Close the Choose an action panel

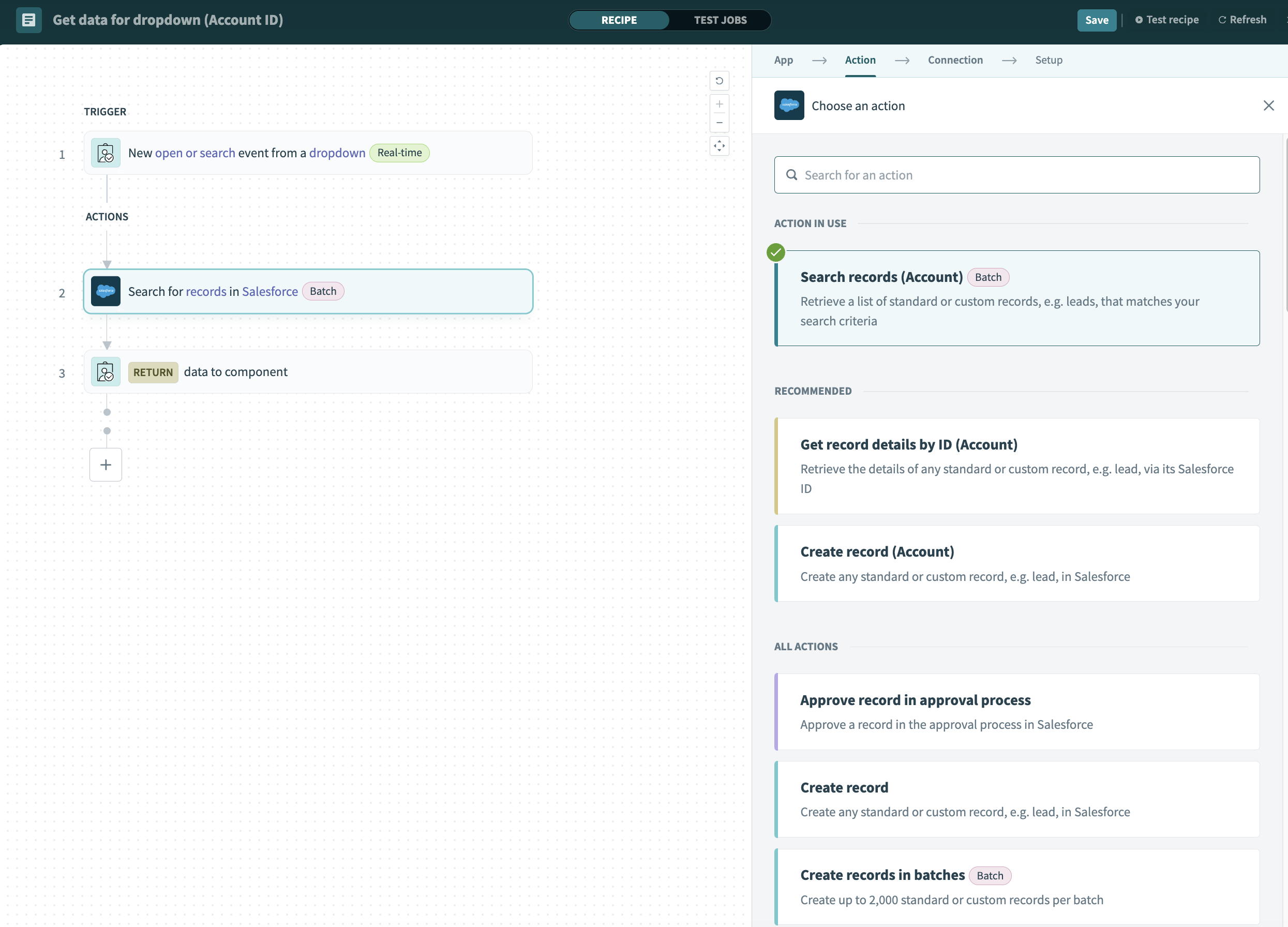pyautogui.click(x=1268, y=106)
